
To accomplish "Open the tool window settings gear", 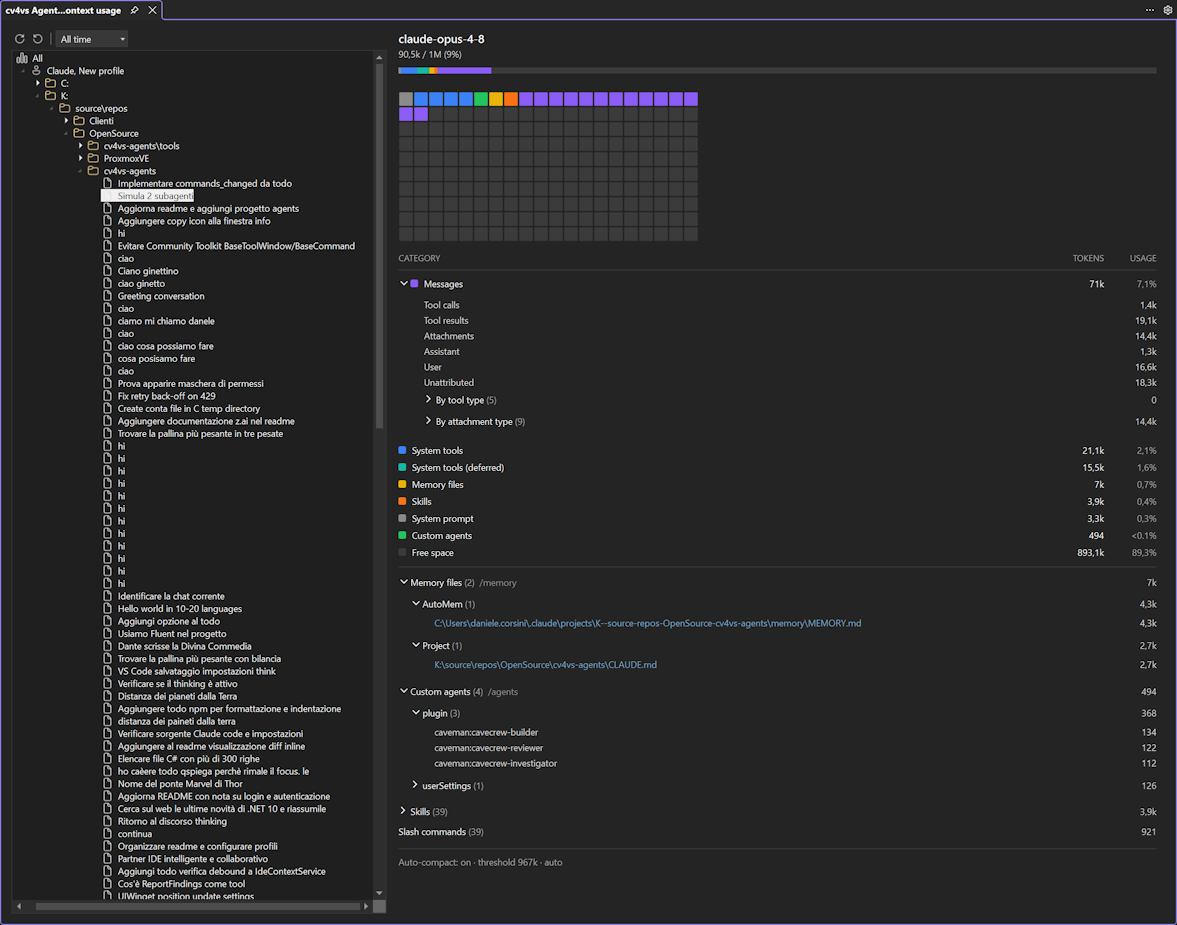I will point(1168,11).
